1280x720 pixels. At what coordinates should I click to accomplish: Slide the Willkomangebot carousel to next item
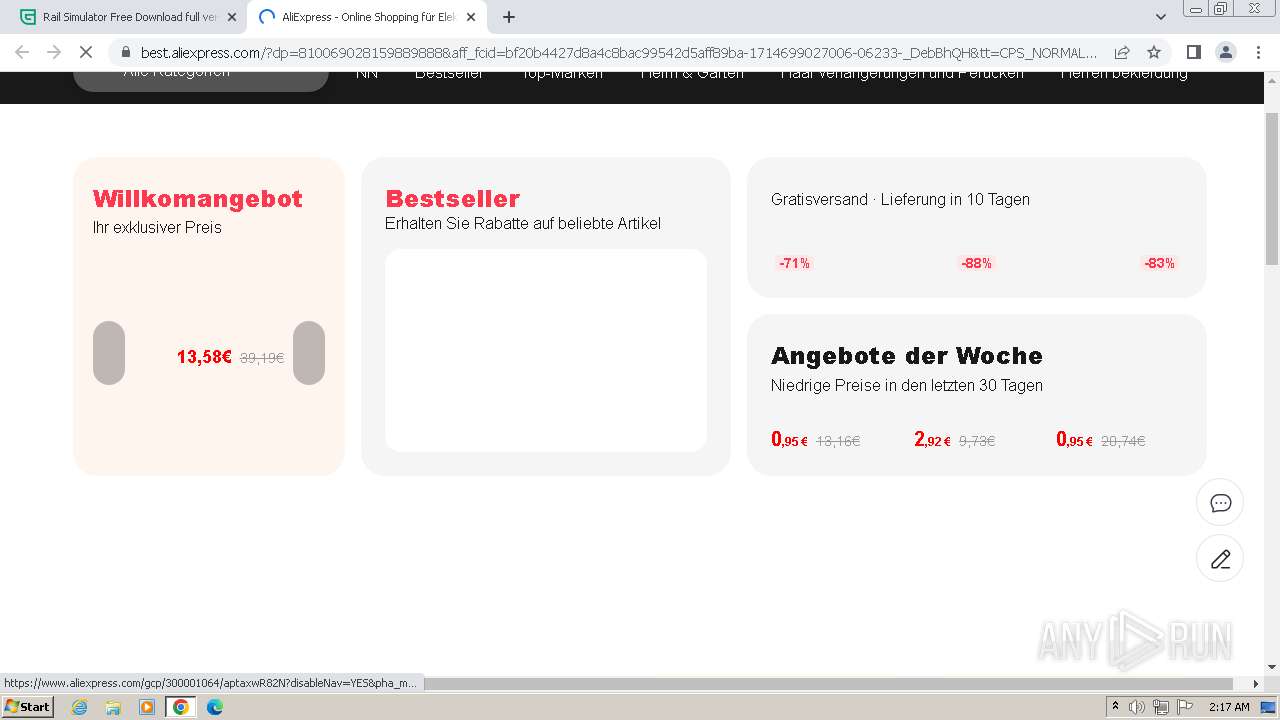309,353
